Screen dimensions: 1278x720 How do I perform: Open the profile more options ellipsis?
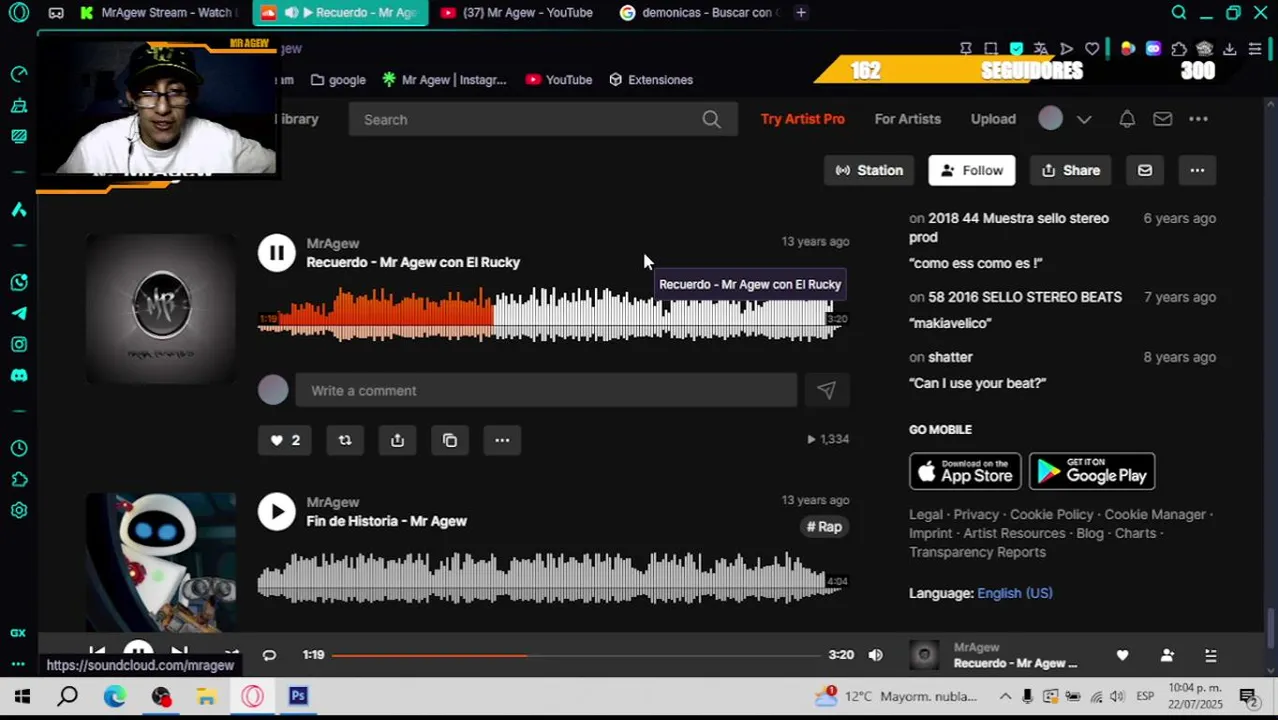pyautogui.click(x=1197, y=170)
